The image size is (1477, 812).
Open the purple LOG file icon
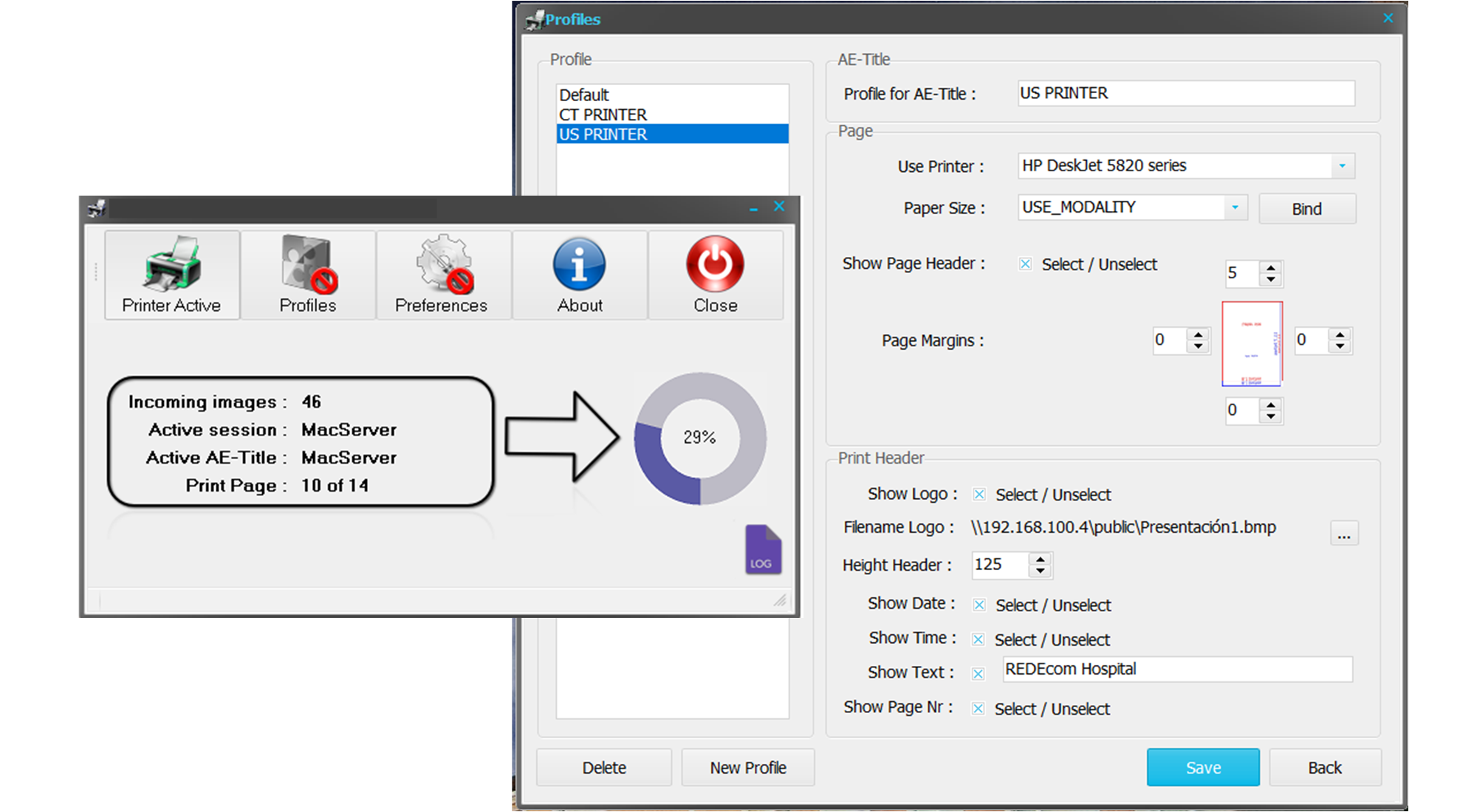(x=763, y=550)
